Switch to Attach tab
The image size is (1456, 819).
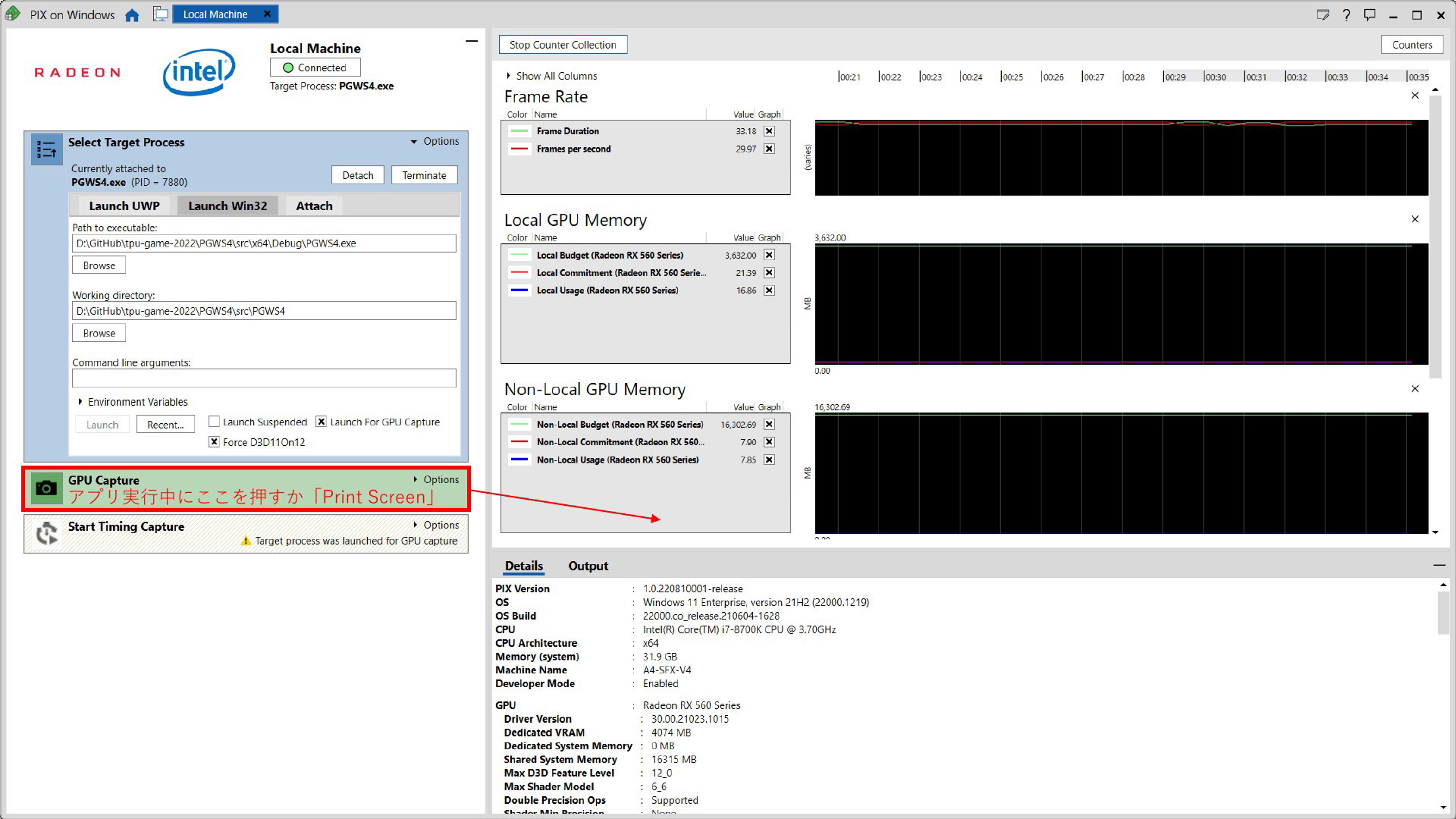coord(314,206)
